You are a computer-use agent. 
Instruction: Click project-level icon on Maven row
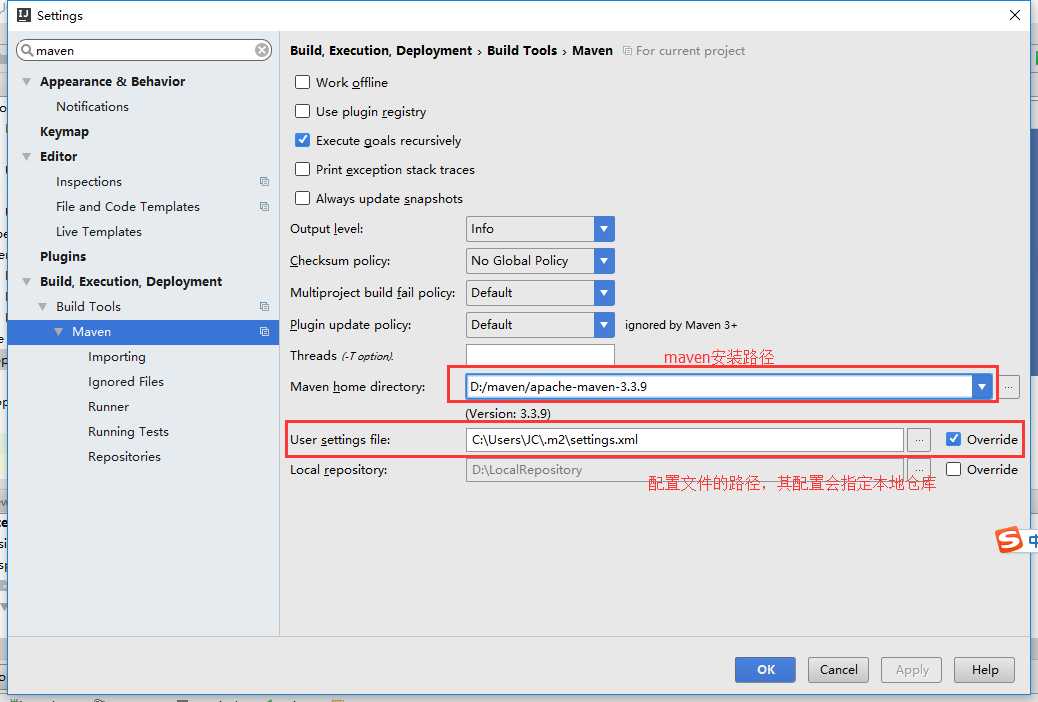coord(264,332)
